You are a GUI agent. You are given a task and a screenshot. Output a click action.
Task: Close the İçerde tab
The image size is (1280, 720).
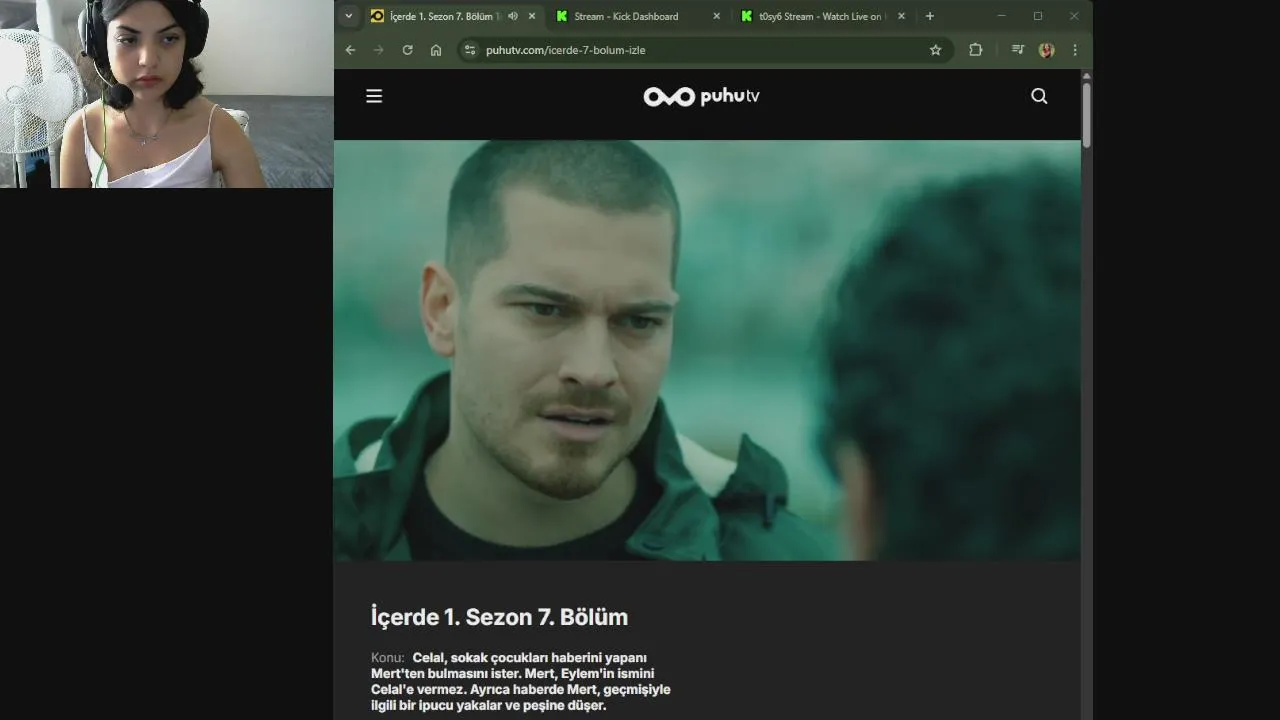(532, 16)
